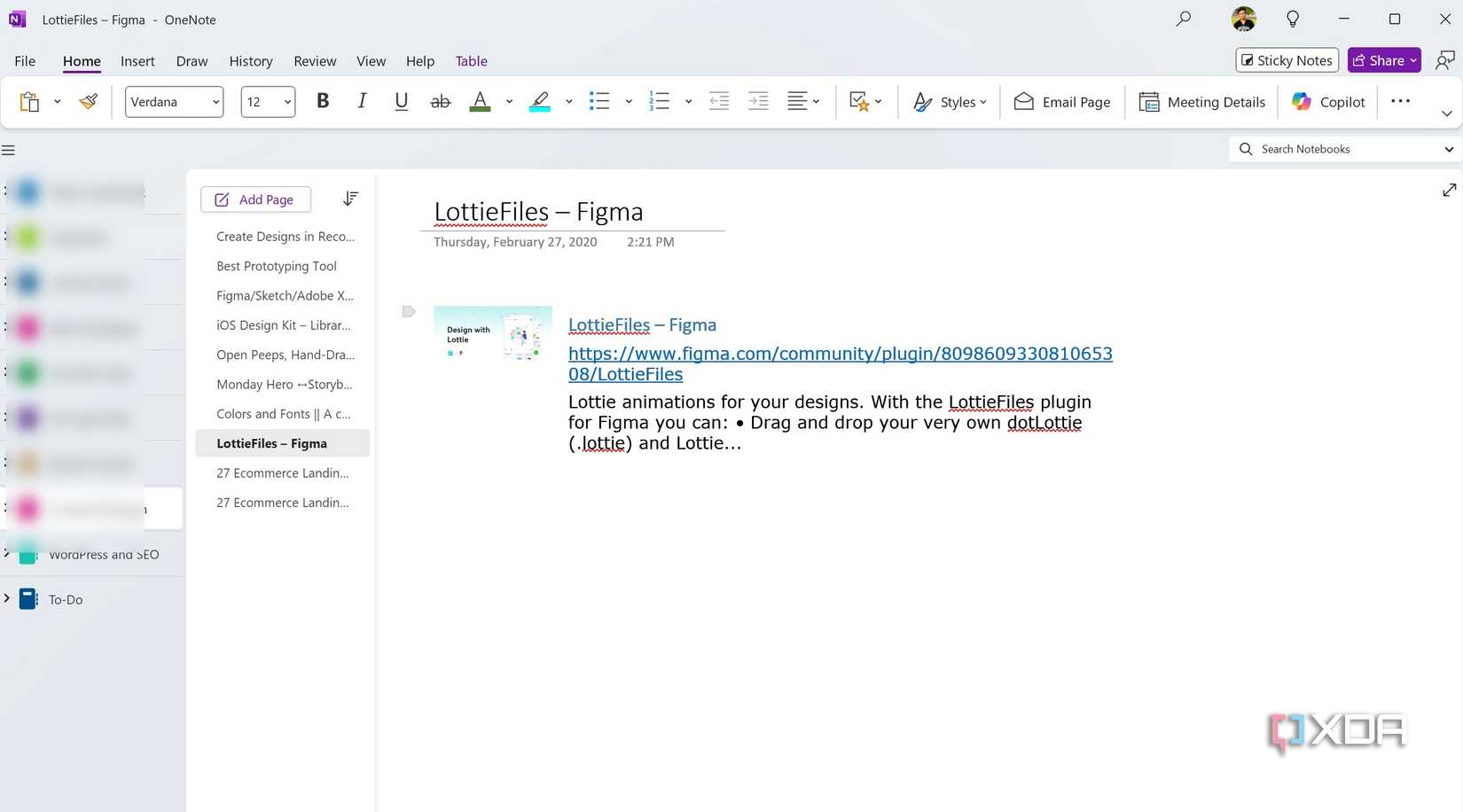Open numbering styles dropdown
Image resolution: width=1463 pixels, height=812 pixels.
[688, 102]
